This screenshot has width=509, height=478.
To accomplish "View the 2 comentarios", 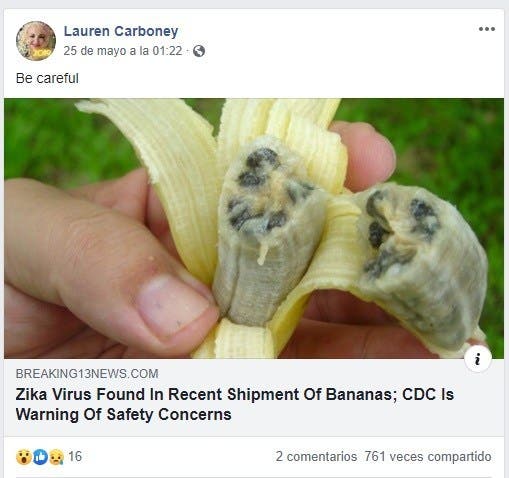I will [316, 456].
